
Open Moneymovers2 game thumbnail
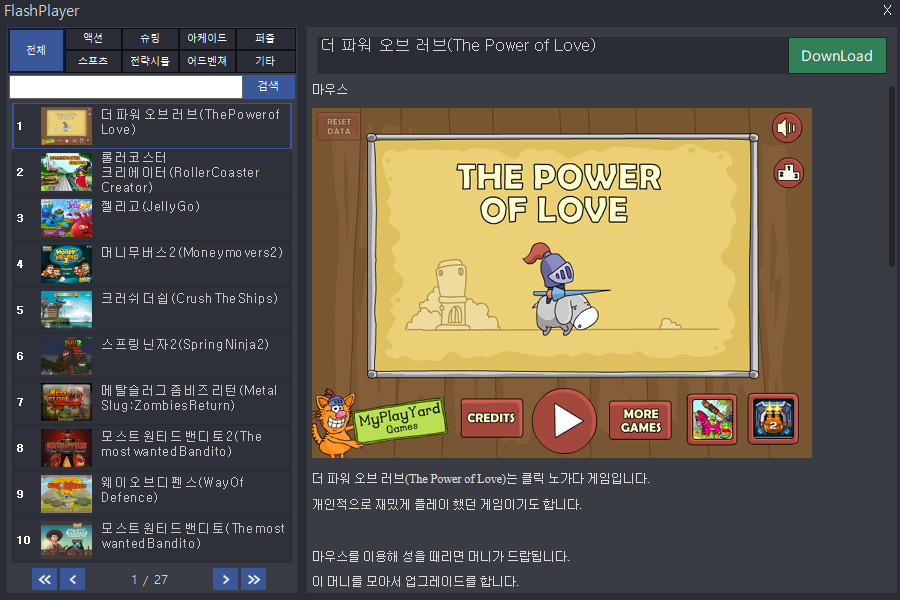click(x=66, y=264)
